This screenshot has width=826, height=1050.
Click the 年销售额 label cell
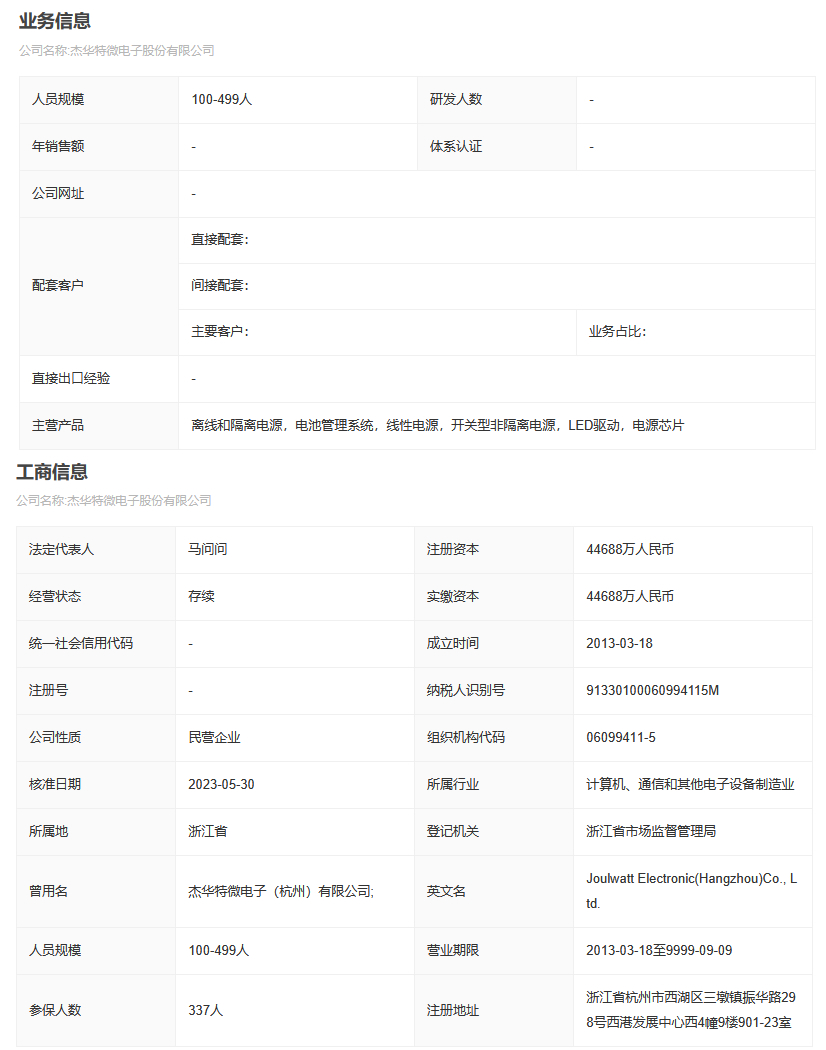98,147
